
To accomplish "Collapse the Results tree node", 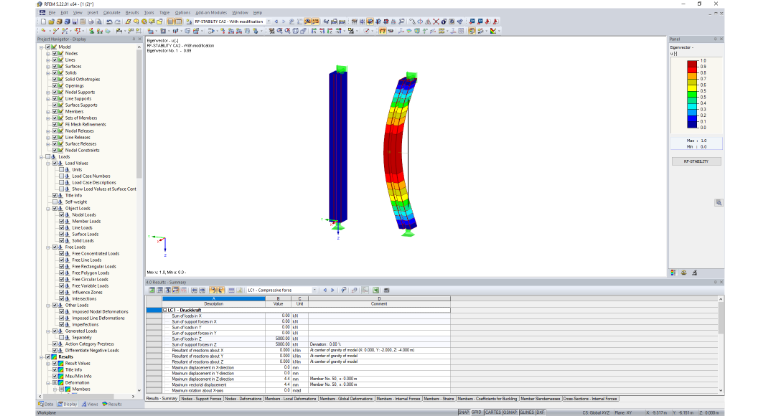I will pos(42,357).
